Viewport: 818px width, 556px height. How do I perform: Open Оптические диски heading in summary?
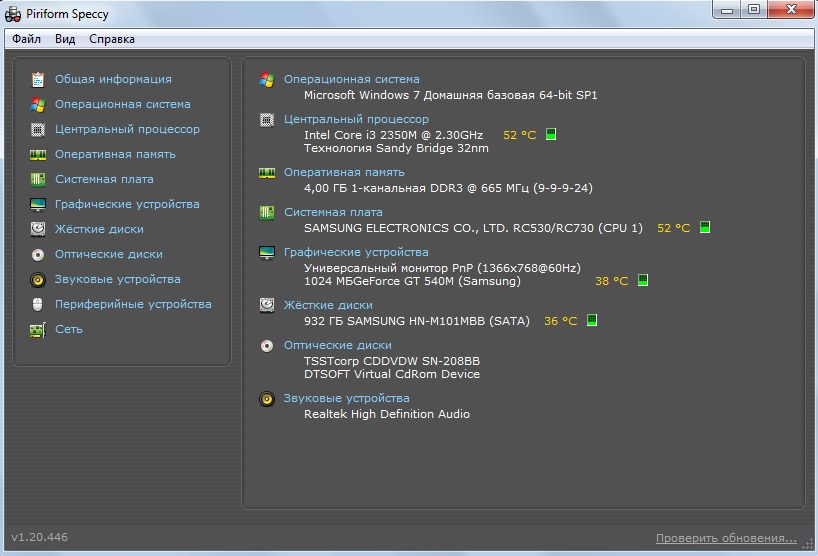click(x=338, y=345)
